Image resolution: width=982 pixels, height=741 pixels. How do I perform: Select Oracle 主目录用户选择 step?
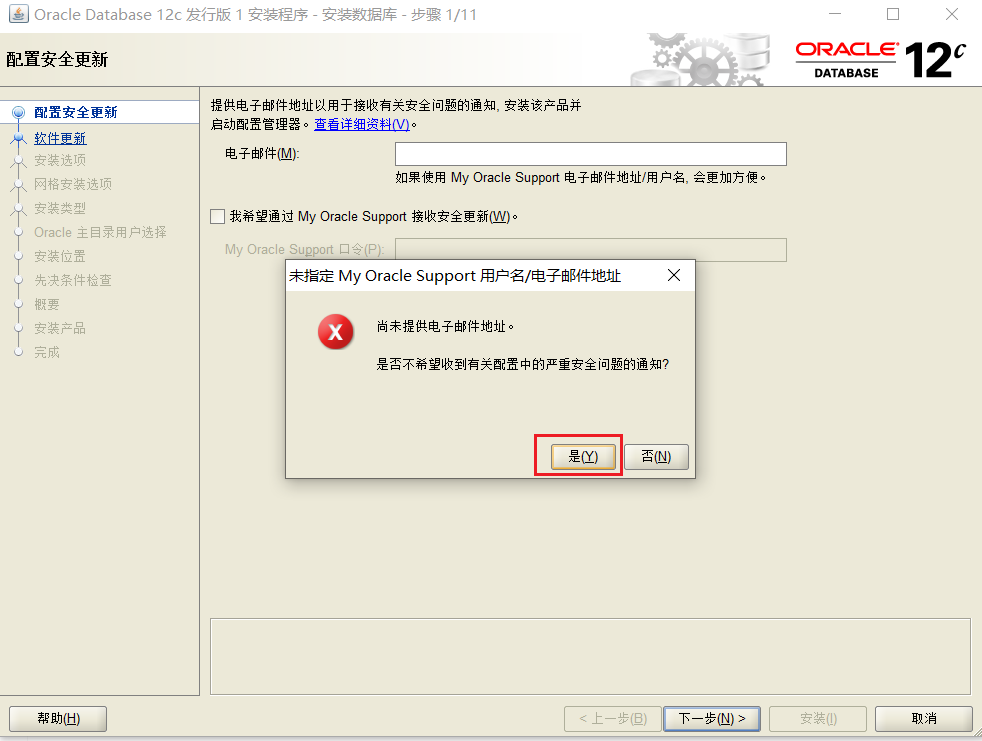[x=100, y=232]
